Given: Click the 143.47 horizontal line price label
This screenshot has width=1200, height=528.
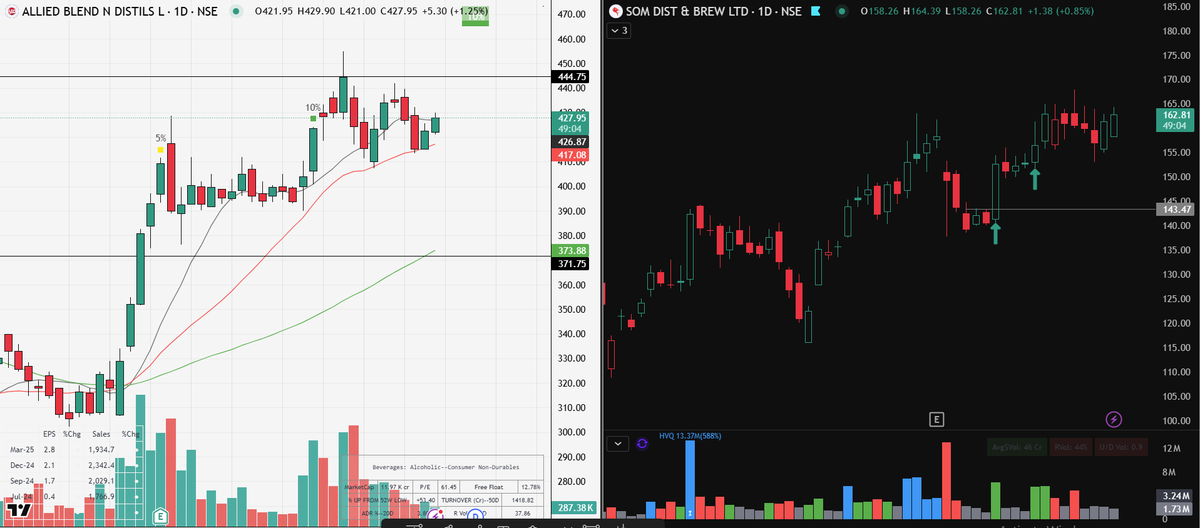Looking at the screenshot, I should (1175, 209).
